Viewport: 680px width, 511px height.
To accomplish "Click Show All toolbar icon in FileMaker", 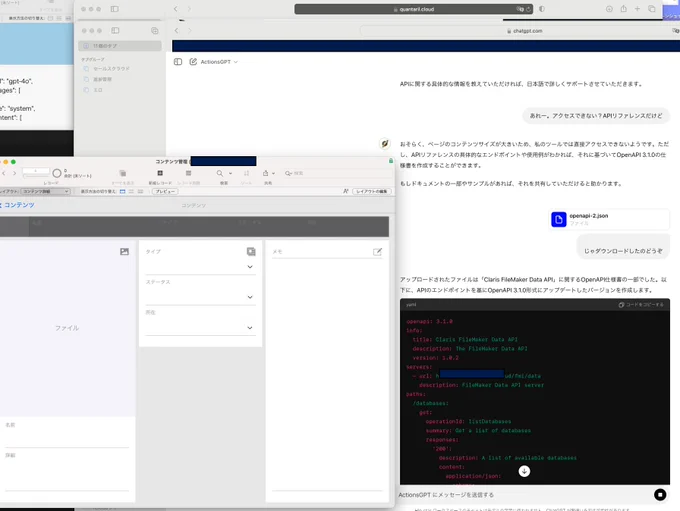I will pyautogui.click(x=123, y=174).
